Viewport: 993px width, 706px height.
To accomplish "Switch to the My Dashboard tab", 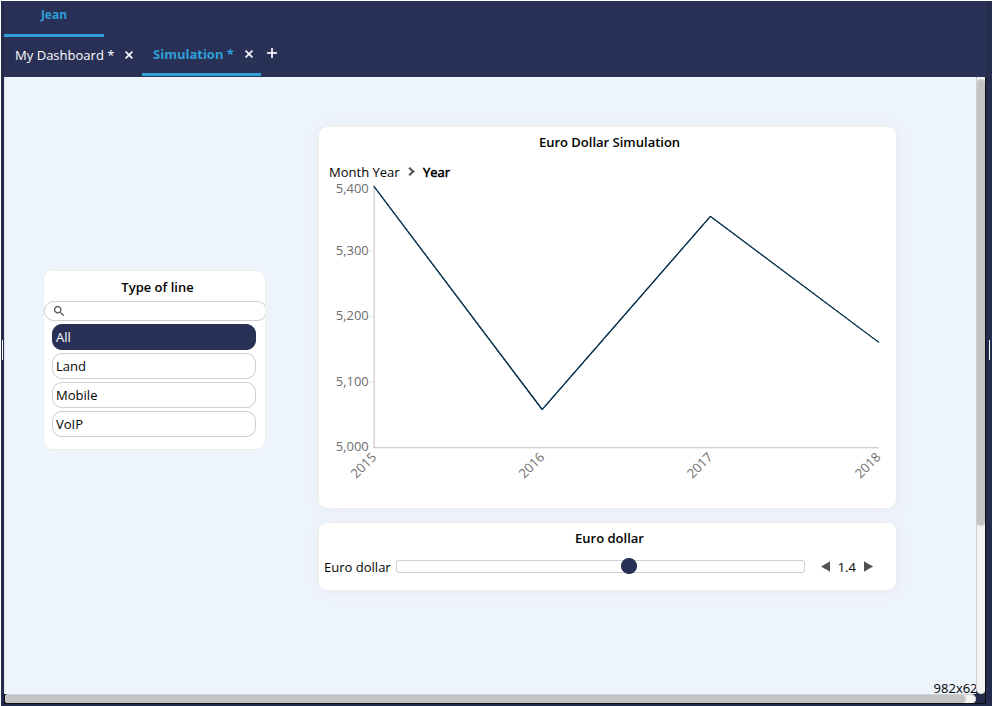I will tap(64, 55).
